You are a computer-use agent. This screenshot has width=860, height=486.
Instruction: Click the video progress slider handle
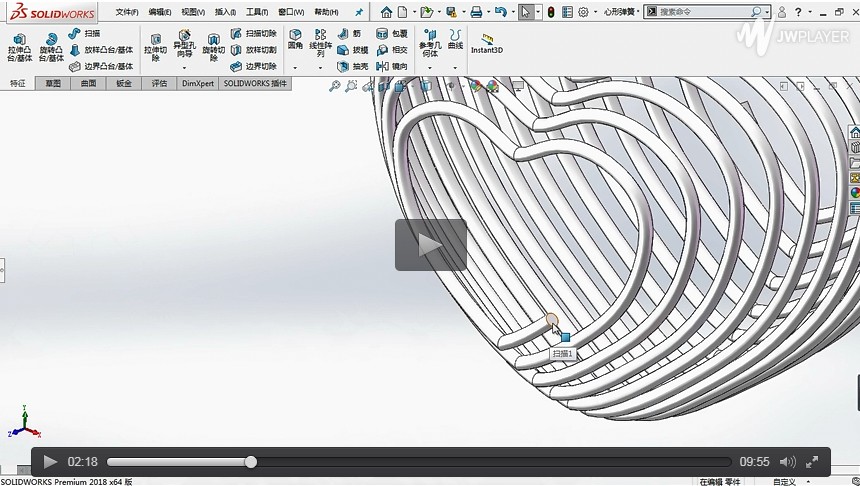pyautogui.click(x=251, y=462)
